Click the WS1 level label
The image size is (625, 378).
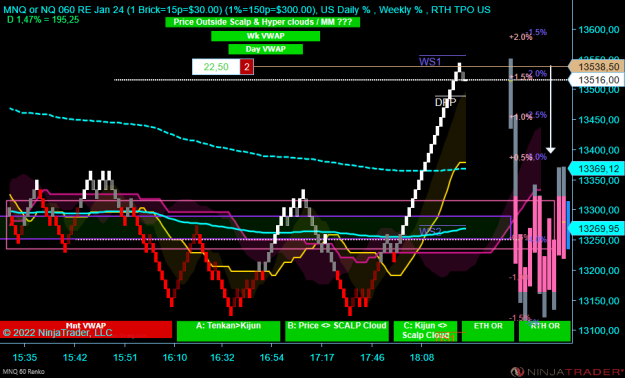429,62
